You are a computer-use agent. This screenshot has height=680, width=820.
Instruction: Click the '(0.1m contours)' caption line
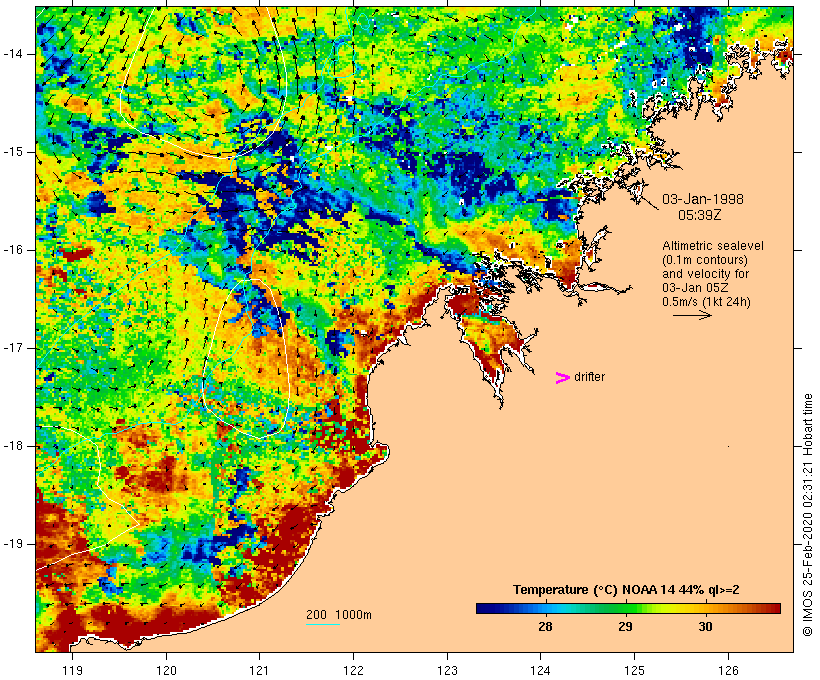click(x=705, y=259)
